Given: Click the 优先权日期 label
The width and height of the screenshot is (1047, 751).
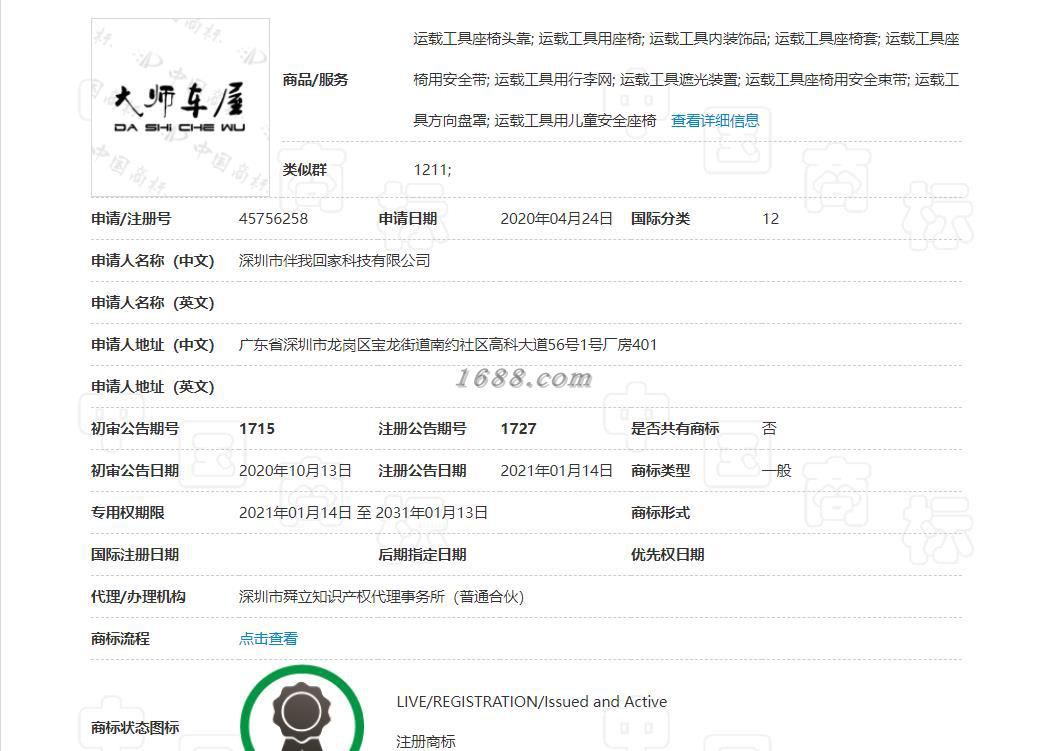Looking at the screenshot, I should point(668,555).
